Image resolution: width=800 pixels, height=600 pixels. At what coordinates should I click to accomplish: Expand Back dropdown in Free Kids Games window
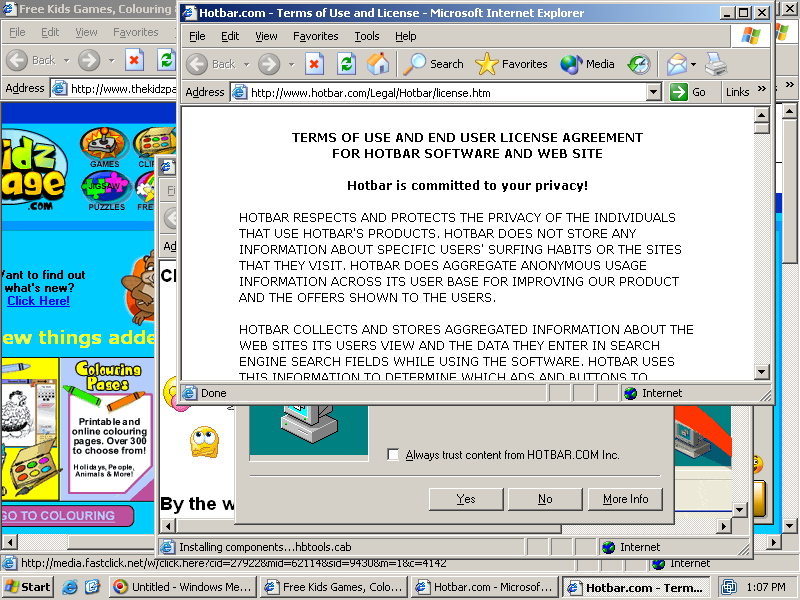66,60
